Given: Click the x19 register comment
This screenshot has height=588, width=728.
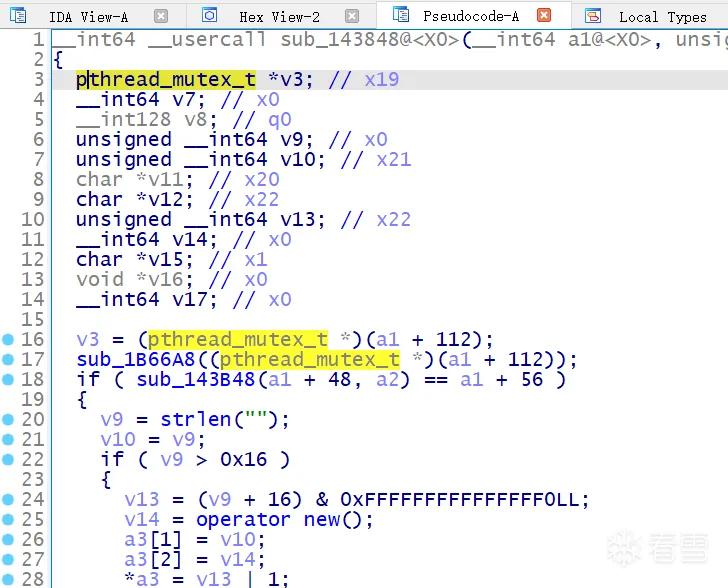Looking at the screenshot, I should 382,80.
